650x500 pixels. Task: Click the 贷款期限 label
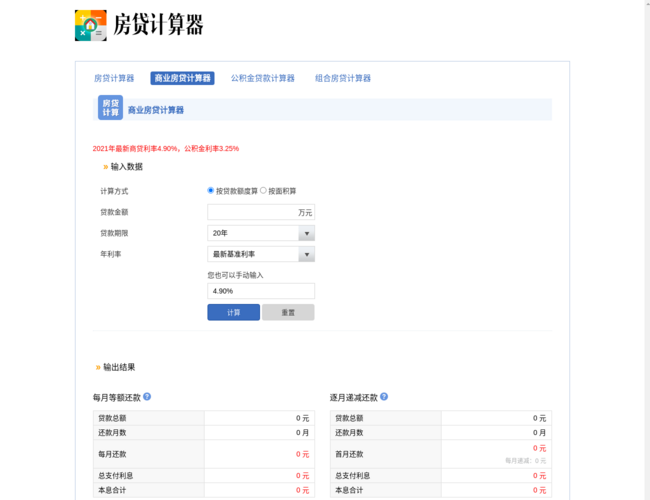[114, 233]
